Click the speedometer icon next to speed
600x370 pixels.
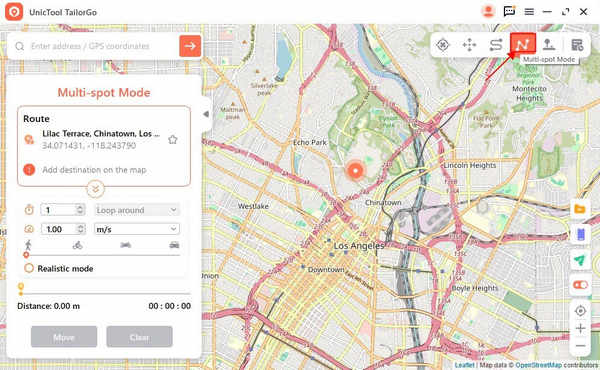coord(29,229)
